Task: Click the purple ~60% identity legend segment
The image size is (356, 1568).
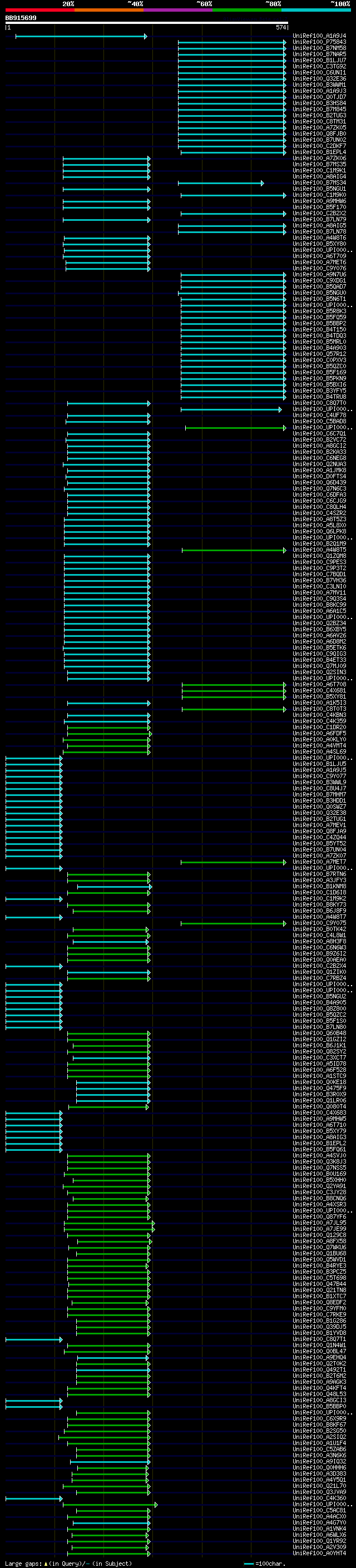Action: 179,11
